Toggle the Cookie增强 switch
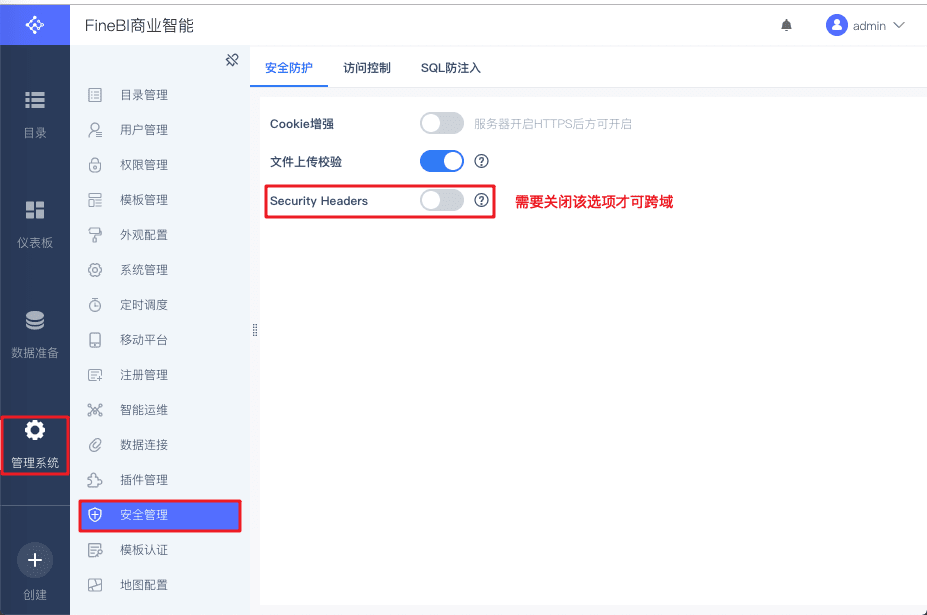927x615 pixels. click(442, 123)
